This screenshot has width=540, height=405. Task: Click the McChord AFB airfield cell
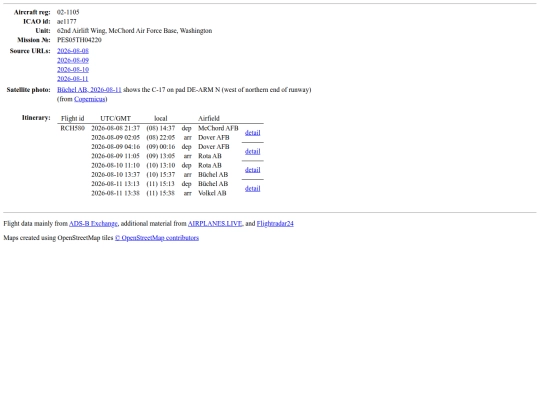[x=218, y=128]
